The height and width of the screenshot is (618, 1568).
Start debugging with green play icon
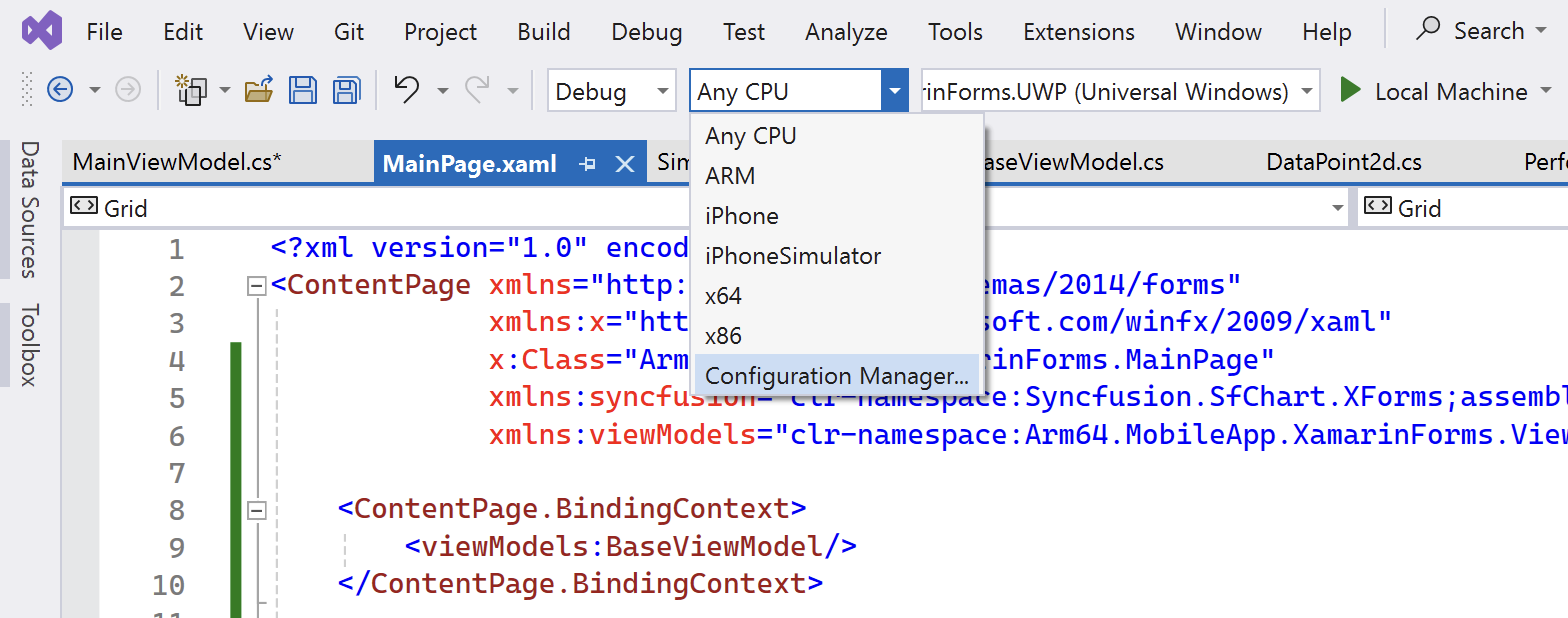(x=1350, y=91)
